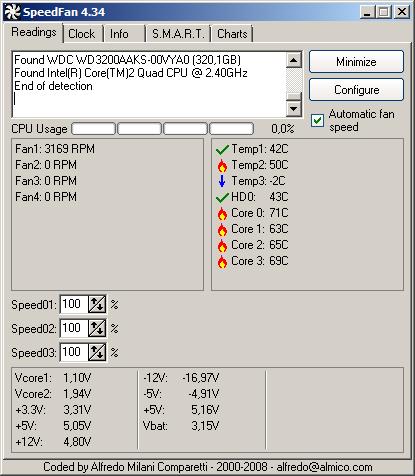This screenshot has height=476, width=415.
Task: Click the blue down arrow beside Temp3
Action: click(222, 181)
